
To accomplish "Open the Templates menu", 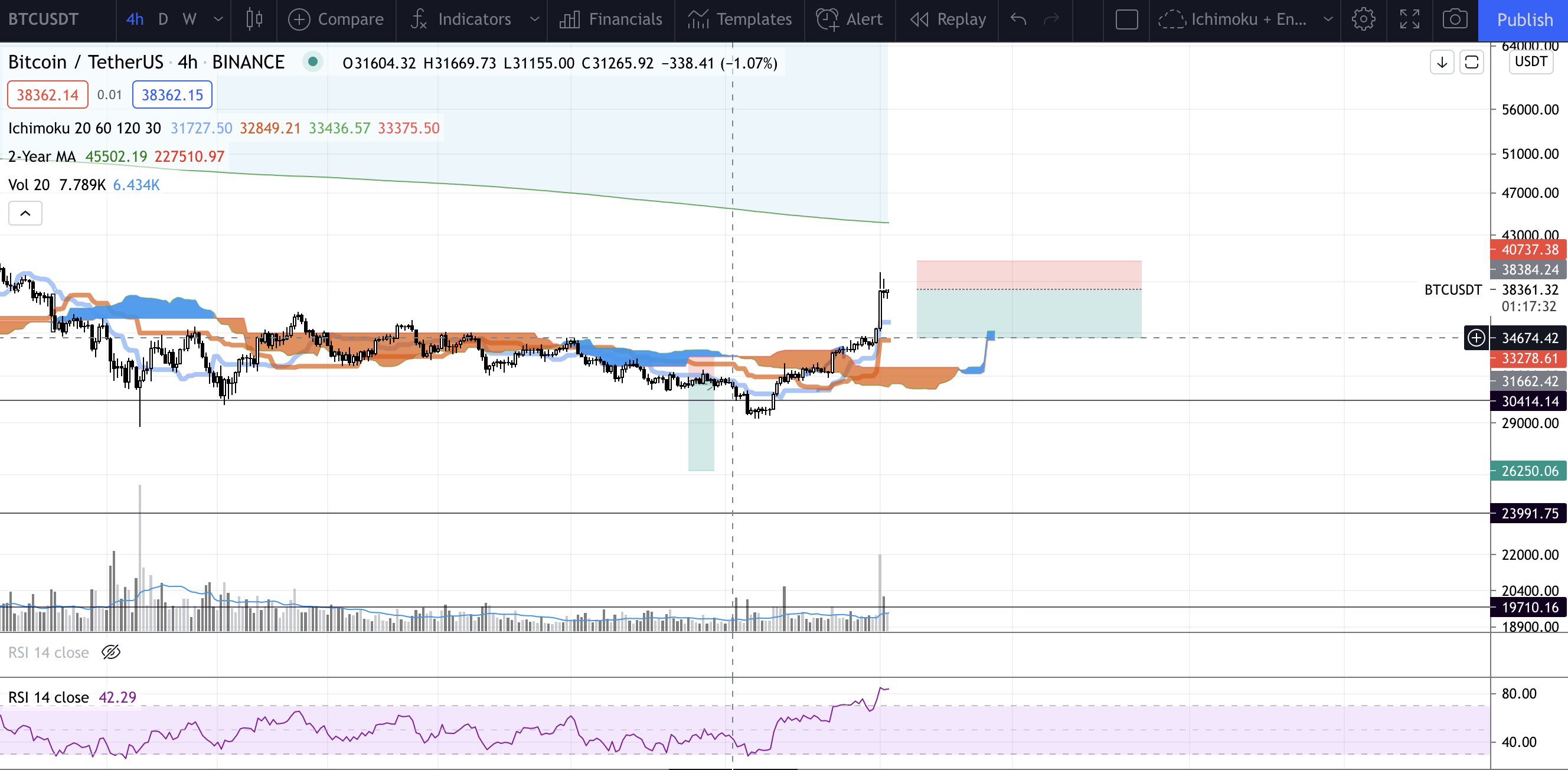I will click(740, 19).
